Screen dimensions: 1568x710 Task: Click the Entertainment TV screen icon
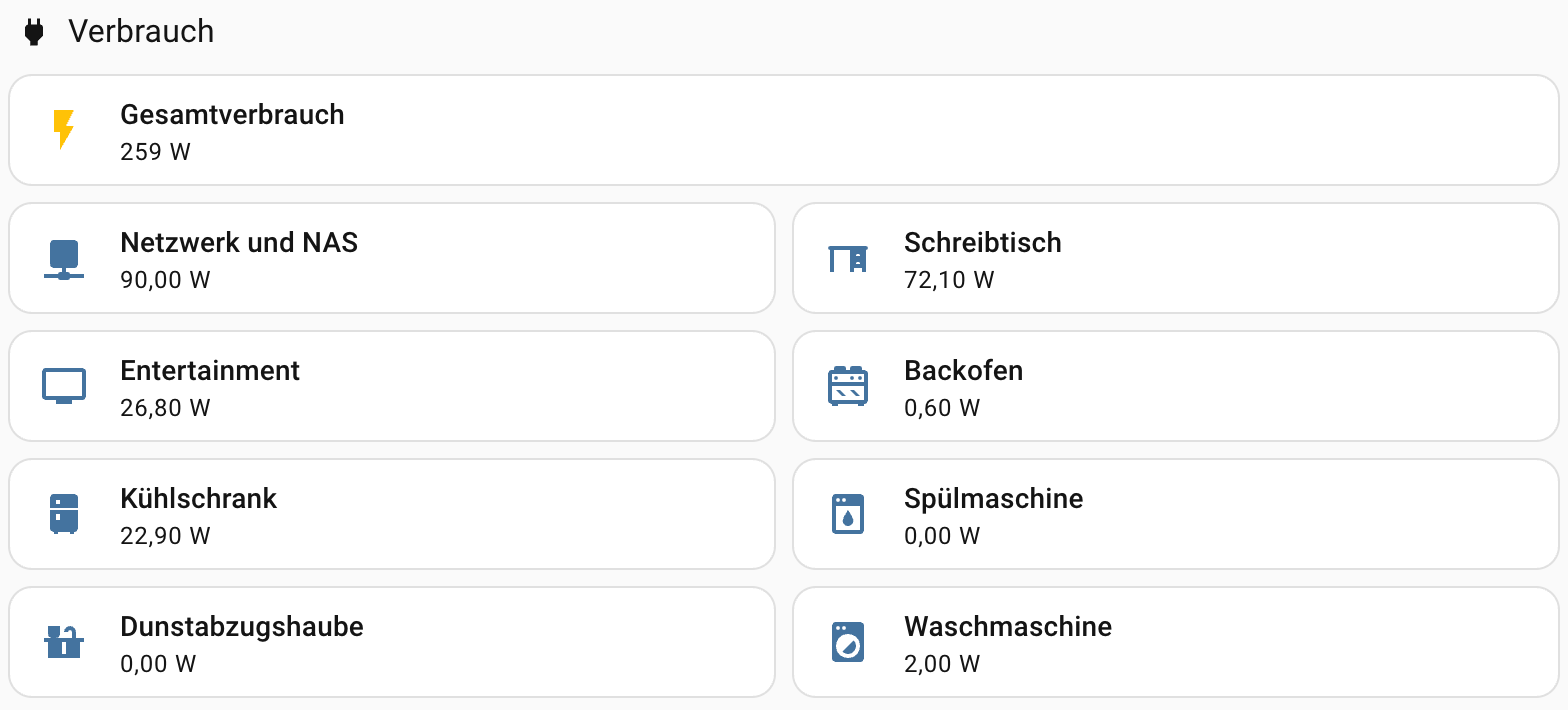(64, 386)
